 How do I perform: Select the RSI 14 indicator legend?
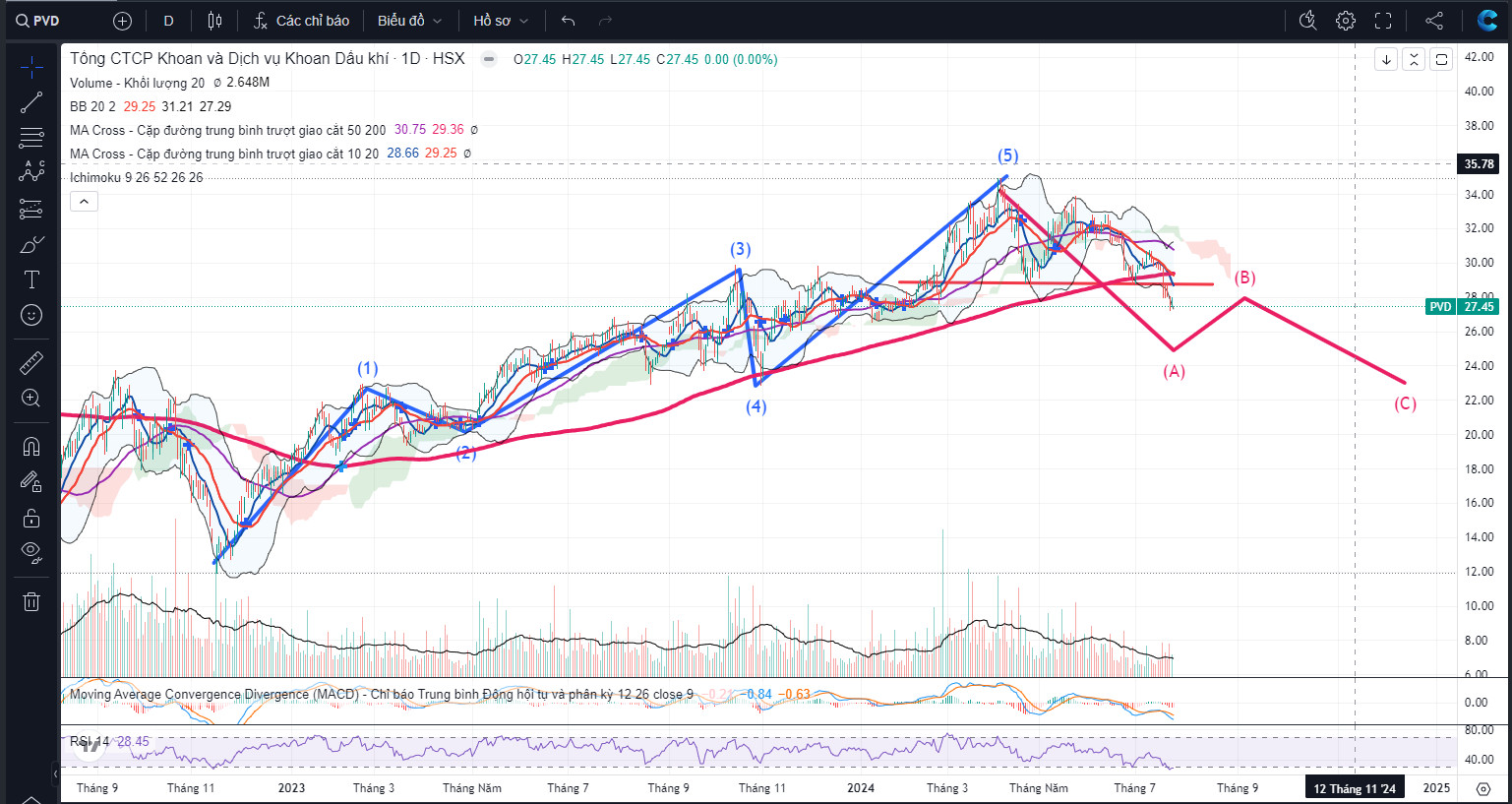pos(90,741)
